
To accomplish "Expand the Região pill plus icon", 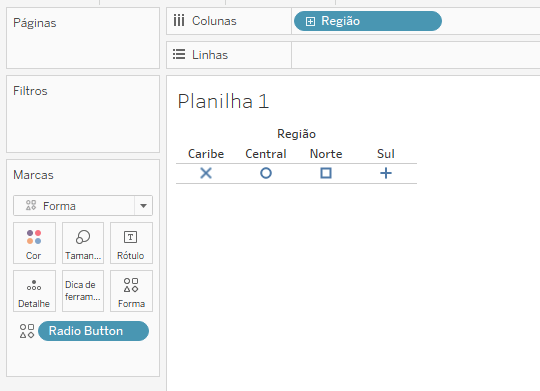I will point(310,21).
